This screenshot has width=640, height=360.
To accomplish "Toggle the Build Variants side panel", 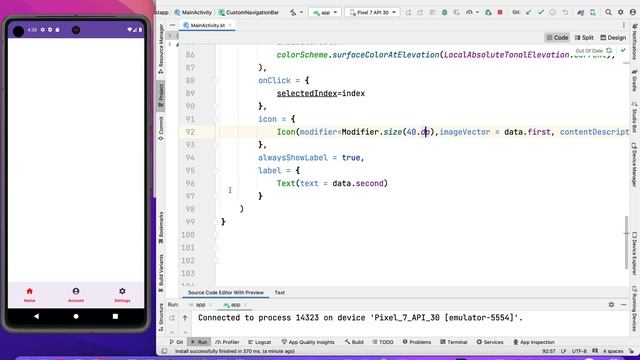I will tap(161, 273).
